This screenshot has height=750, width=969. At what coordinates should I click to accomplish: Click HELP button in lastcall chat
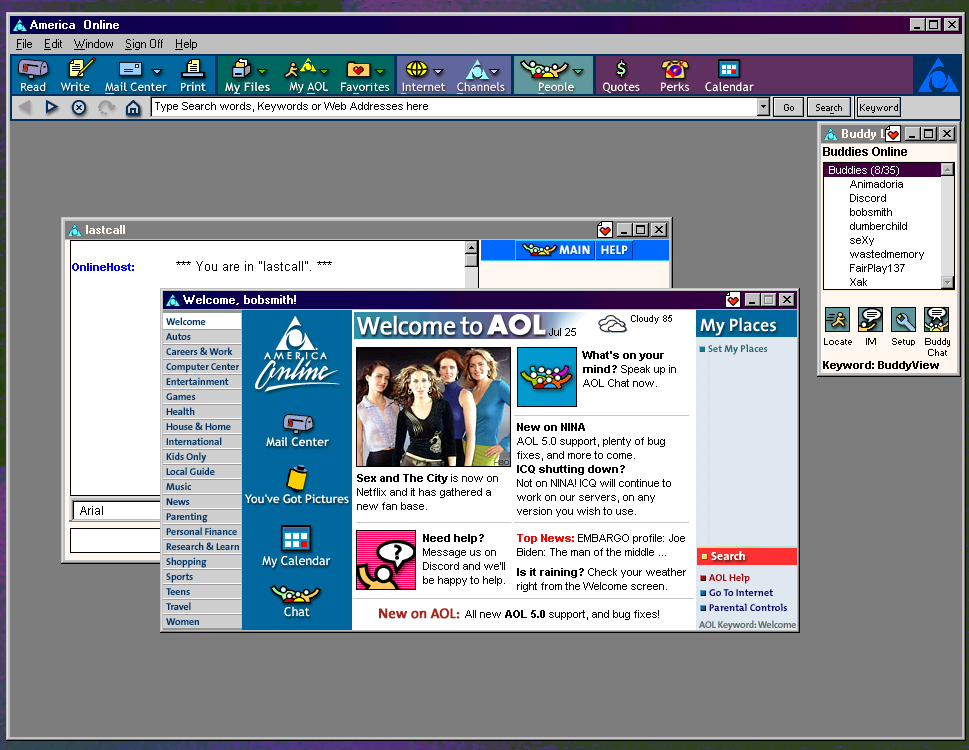point(614,250)
